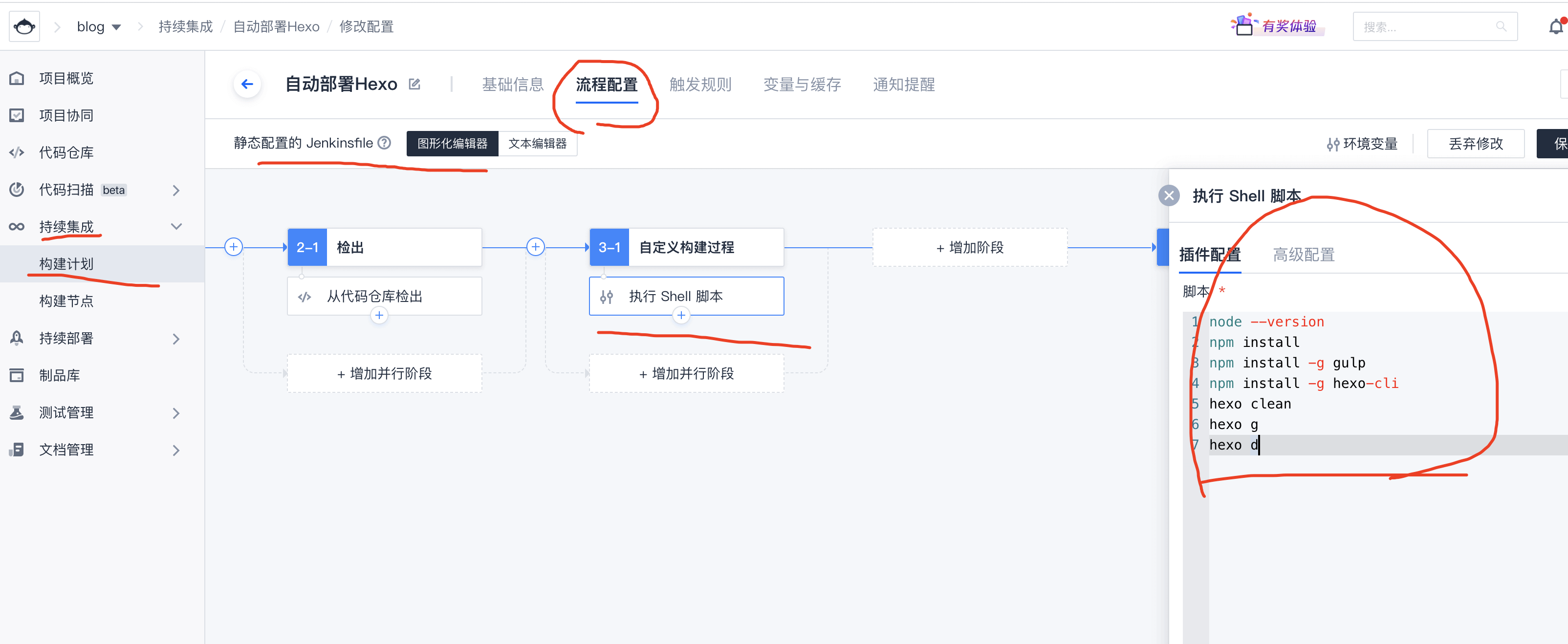Switch to 图形化编辑器 mode
The width and height of the screenshot is (1568, 644).
[x=452, y=144]
